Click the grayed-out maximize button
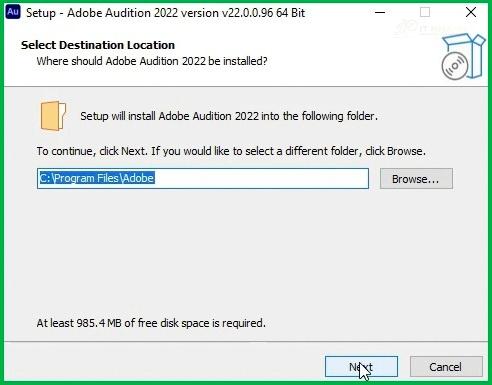The image size is (492, 385). pos(425,13)
